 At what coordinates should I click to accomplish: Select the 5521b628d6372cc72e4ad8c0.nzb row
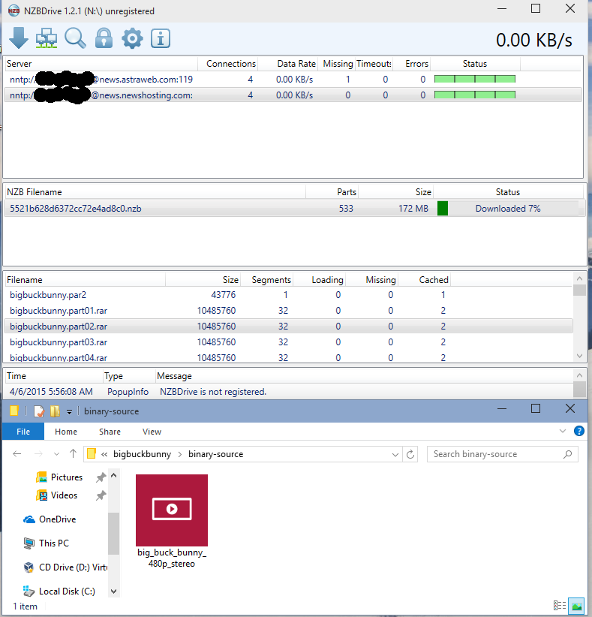pyautogui.click(x=294, y=209)
